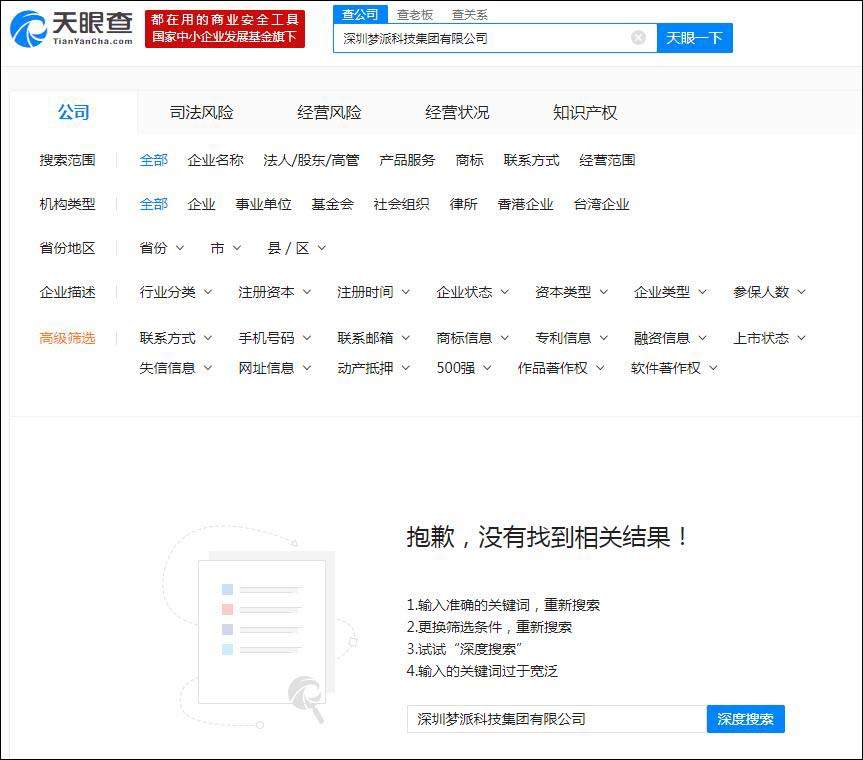Filter search scope by 商标
The height and width of the screenshot is (760, 863).
[x=469, y=160]
